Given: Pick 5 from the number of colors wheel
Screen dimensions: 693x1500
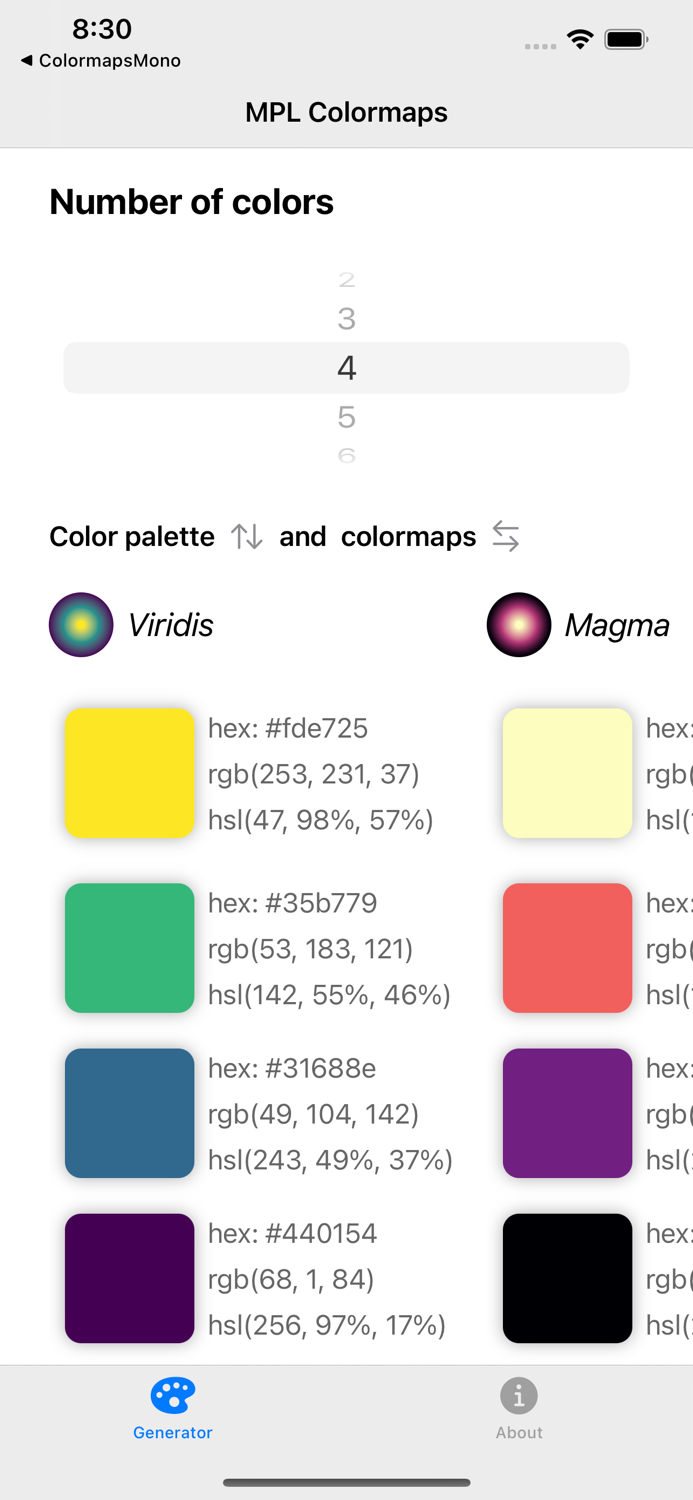Looking at the screenshot, I should (x=346, y=417).
